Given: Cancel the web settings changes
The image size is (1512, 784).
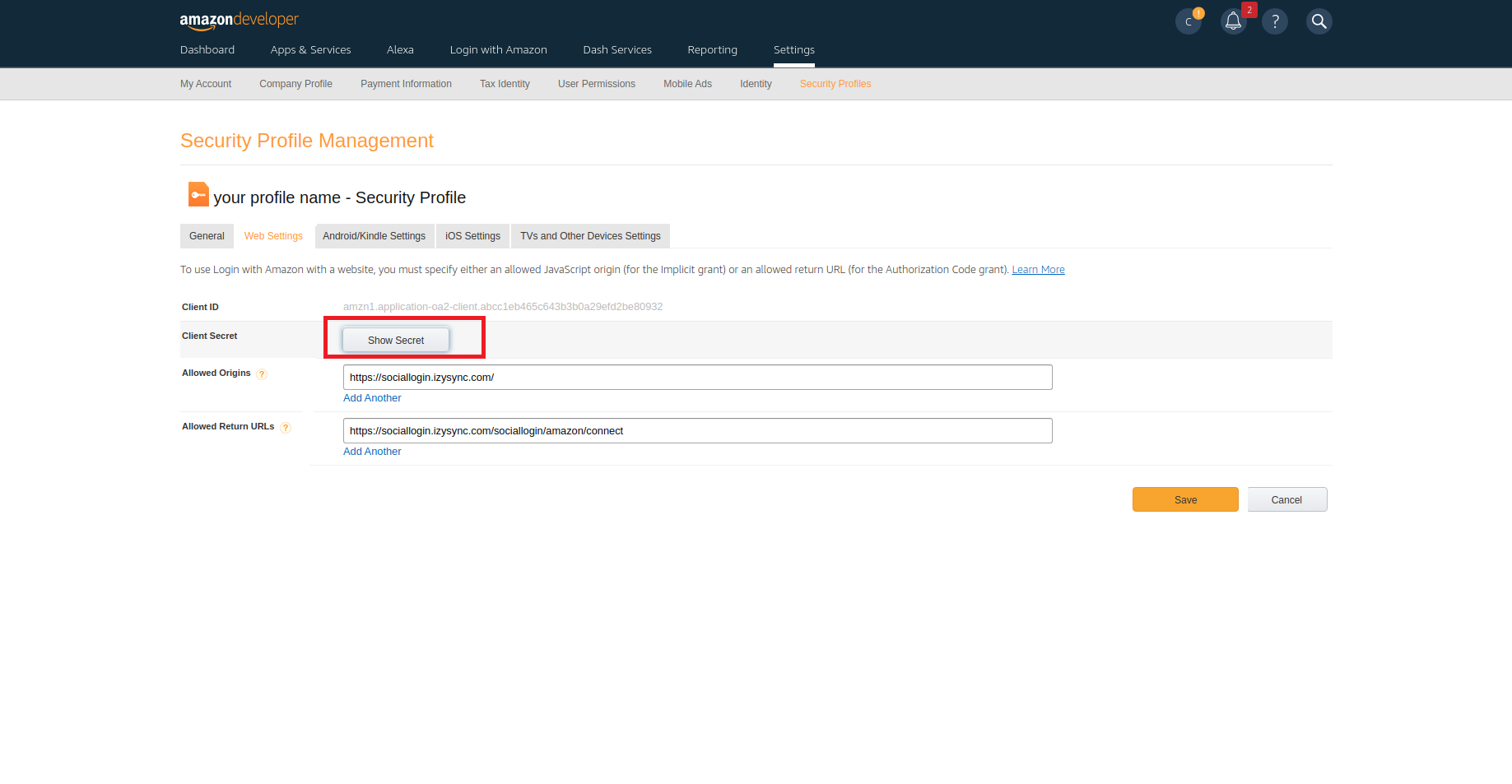Looking at the screenshot, I should (1287, 499).
